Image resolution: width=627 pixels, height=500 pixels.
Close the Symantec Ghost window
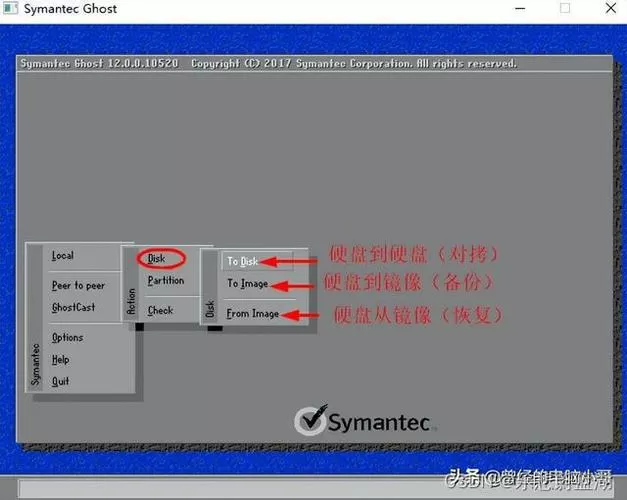click(x=611, y=8)
